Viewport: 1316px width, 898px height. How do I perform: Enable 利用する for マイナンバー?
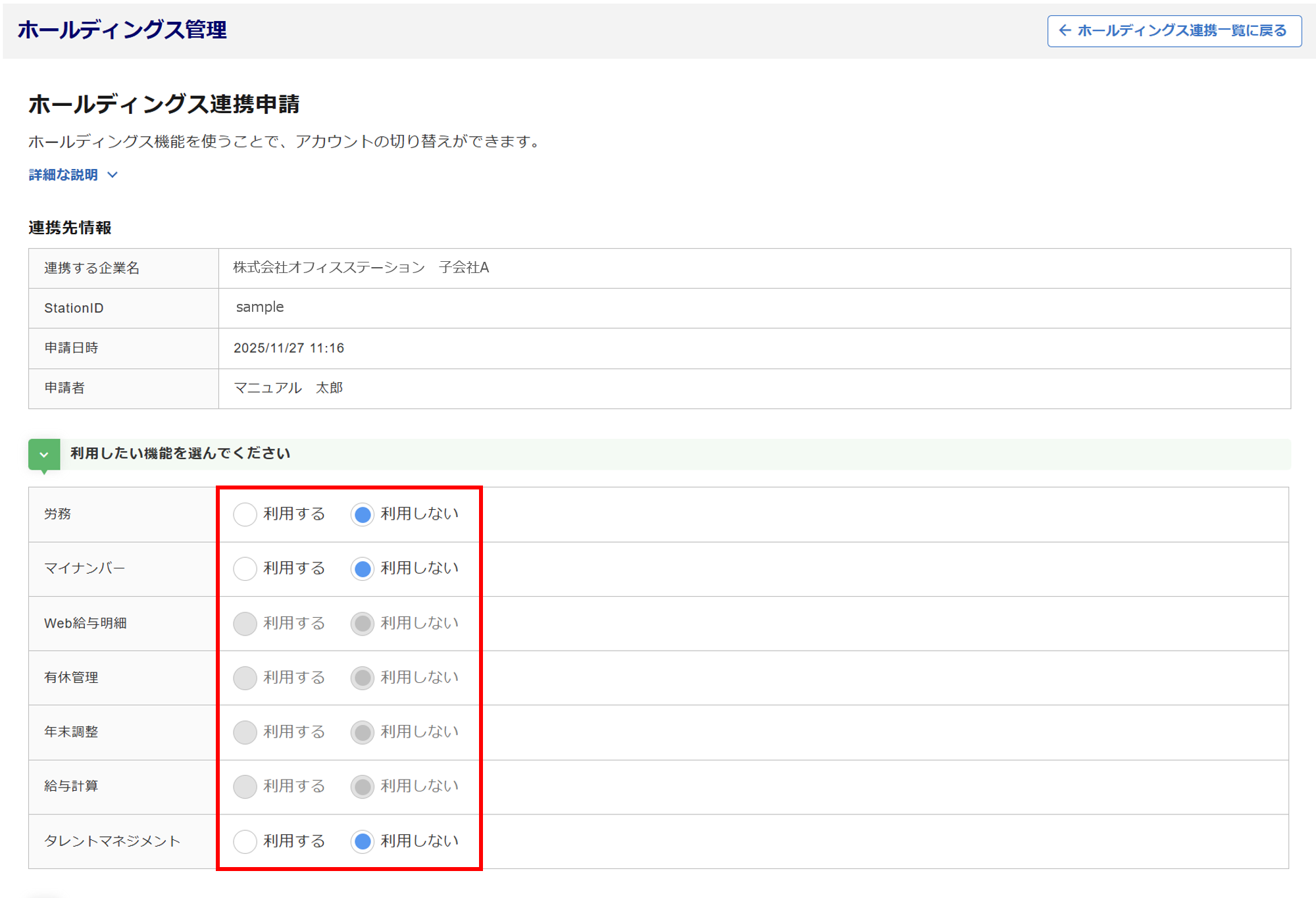(x=245, y=568)
